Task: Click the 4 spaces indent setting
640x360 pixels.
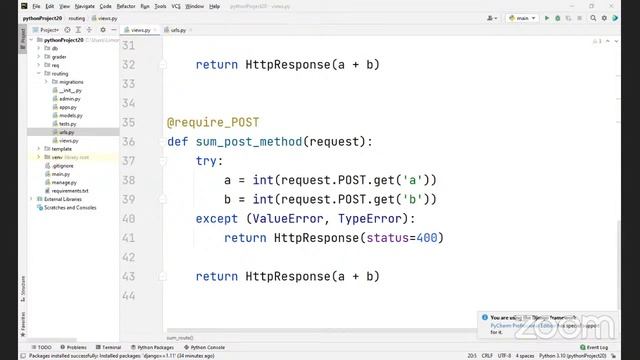Action: click(x=525, y=356)
